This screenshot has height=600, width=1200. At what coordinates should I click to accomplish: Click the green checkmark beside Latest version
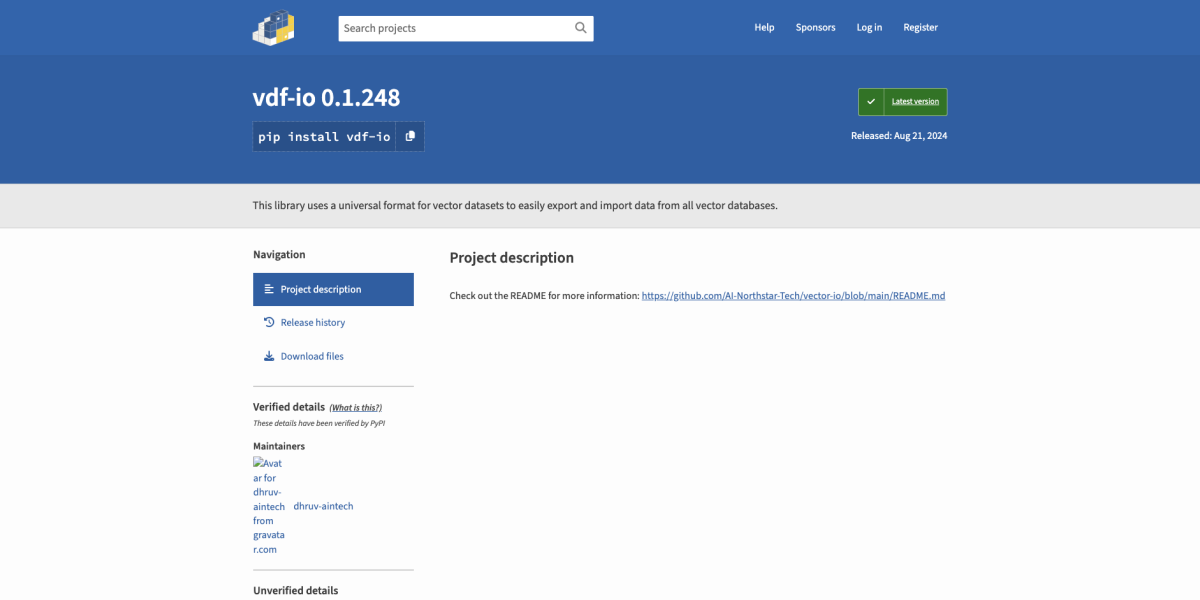tap(871, 102)
